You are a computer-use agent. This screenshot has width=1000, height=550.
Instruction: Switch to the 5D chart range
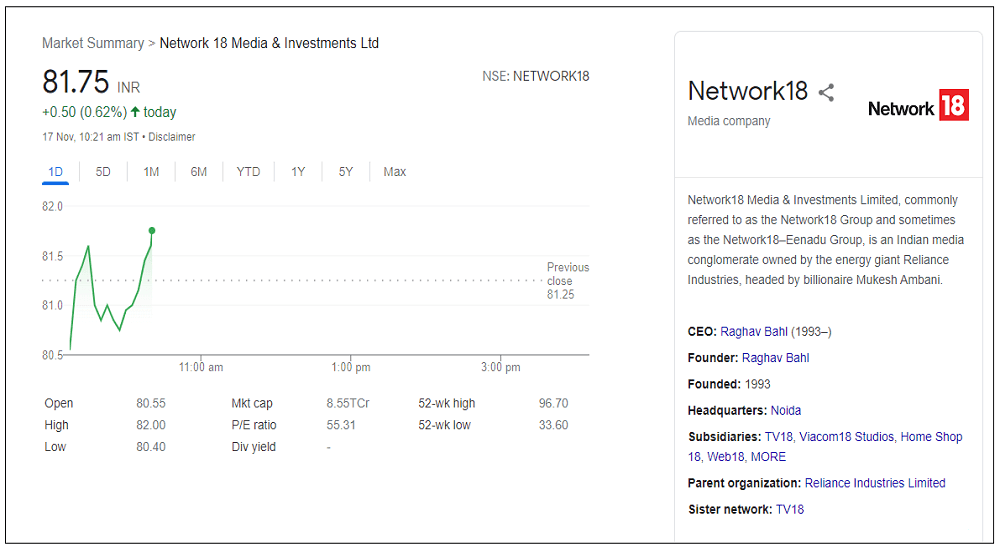(103, 172)
